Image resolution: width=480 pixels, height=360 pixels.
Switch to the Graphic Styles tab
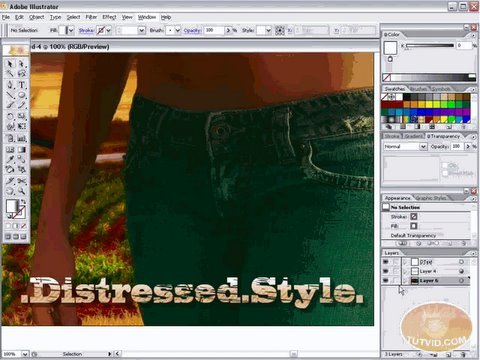[431, 198]
